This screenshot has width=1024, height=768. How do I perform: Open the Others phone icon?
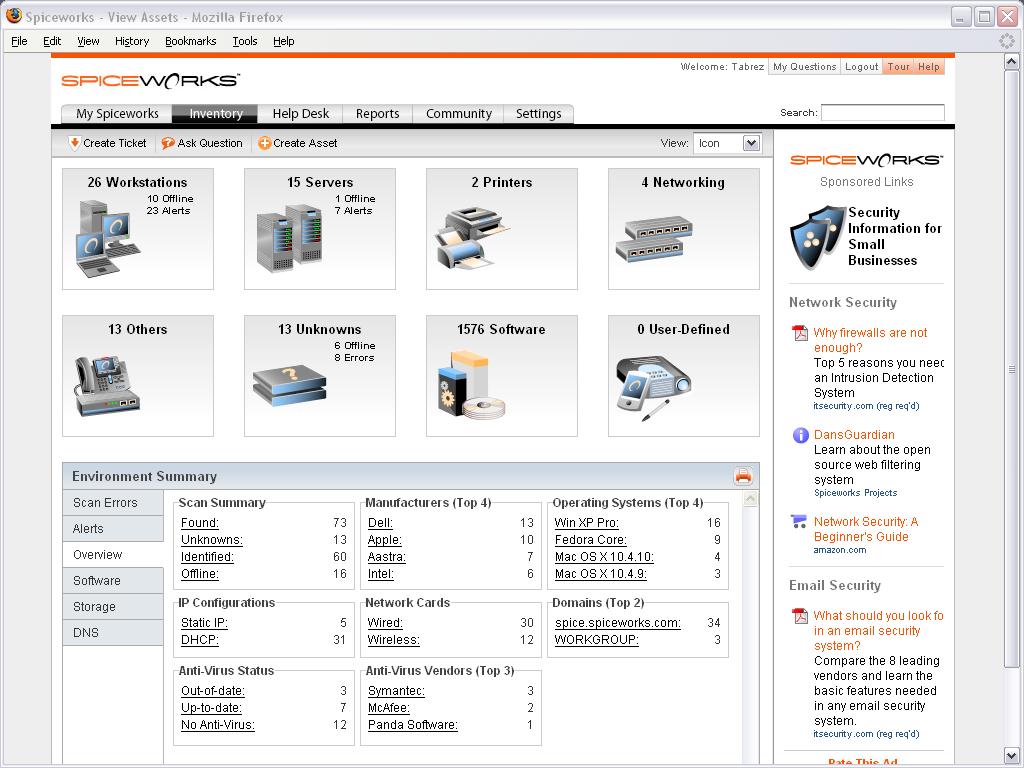107,386
